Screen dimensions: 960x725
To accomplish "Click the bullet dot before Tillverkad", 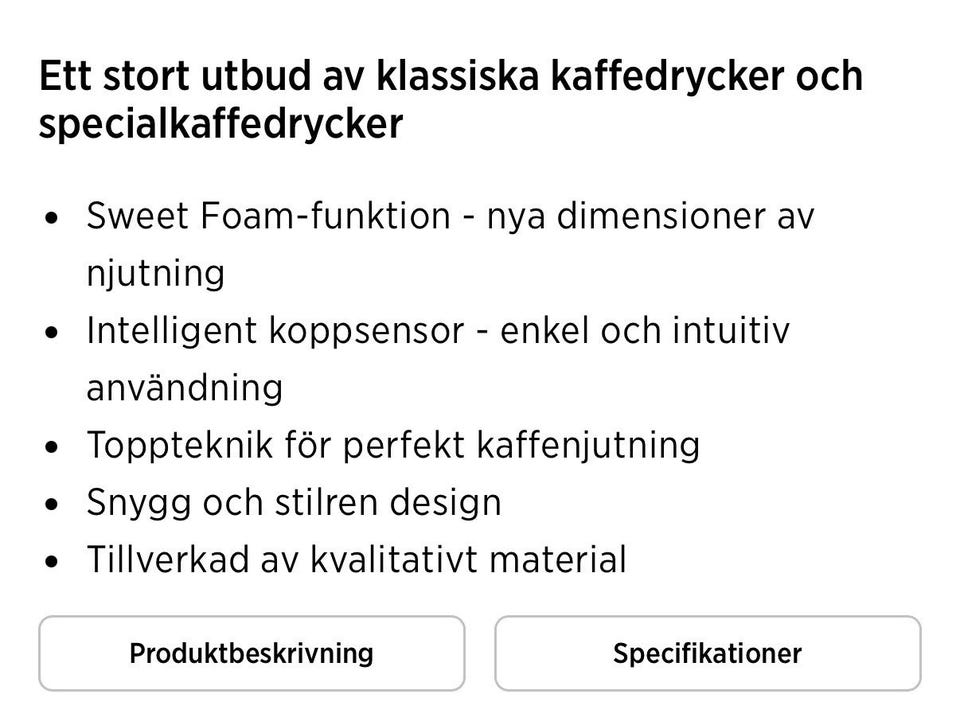I will point(52,560).
